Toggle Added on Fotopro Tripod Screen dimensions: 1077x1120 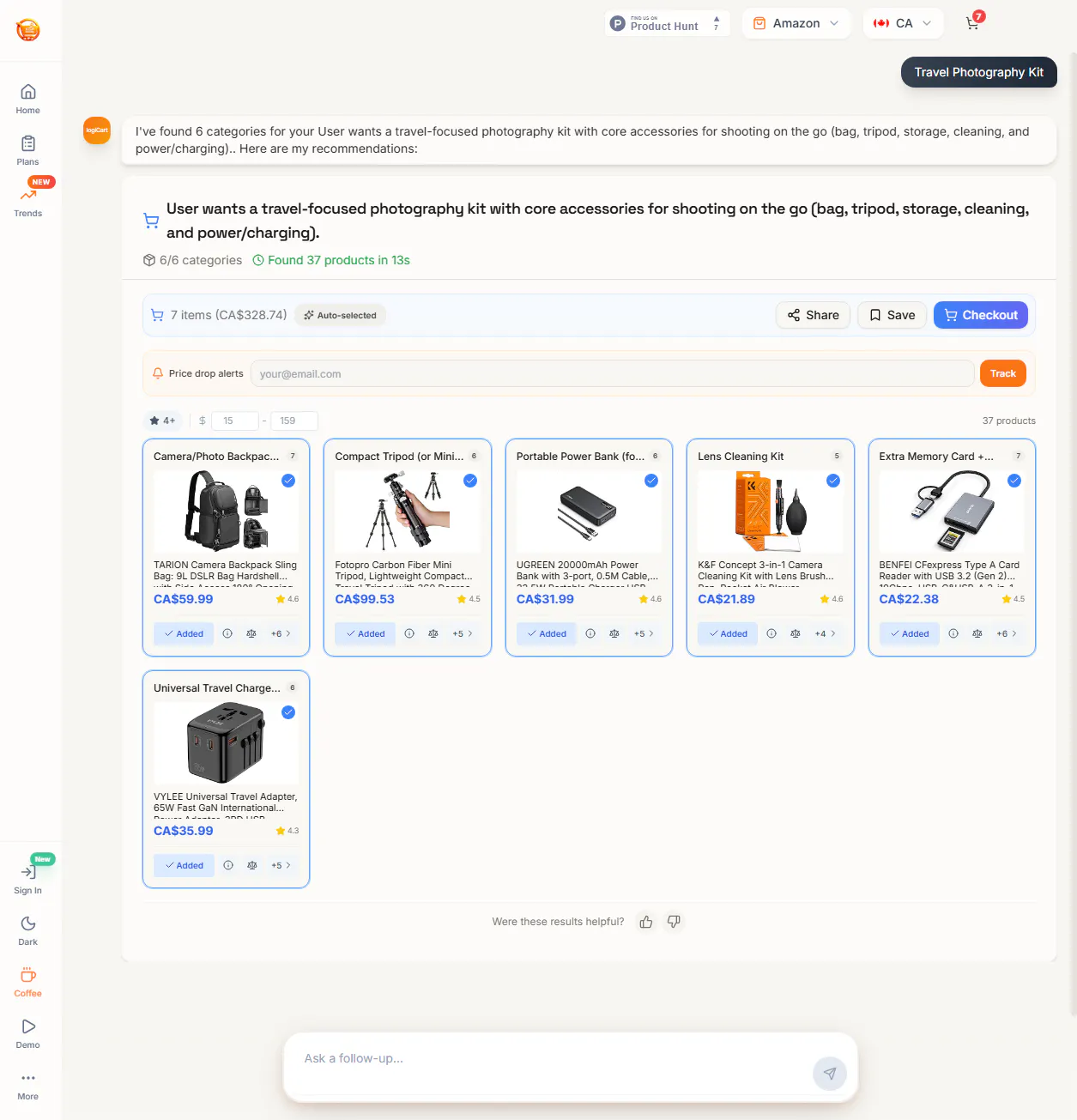pos(366,633)
